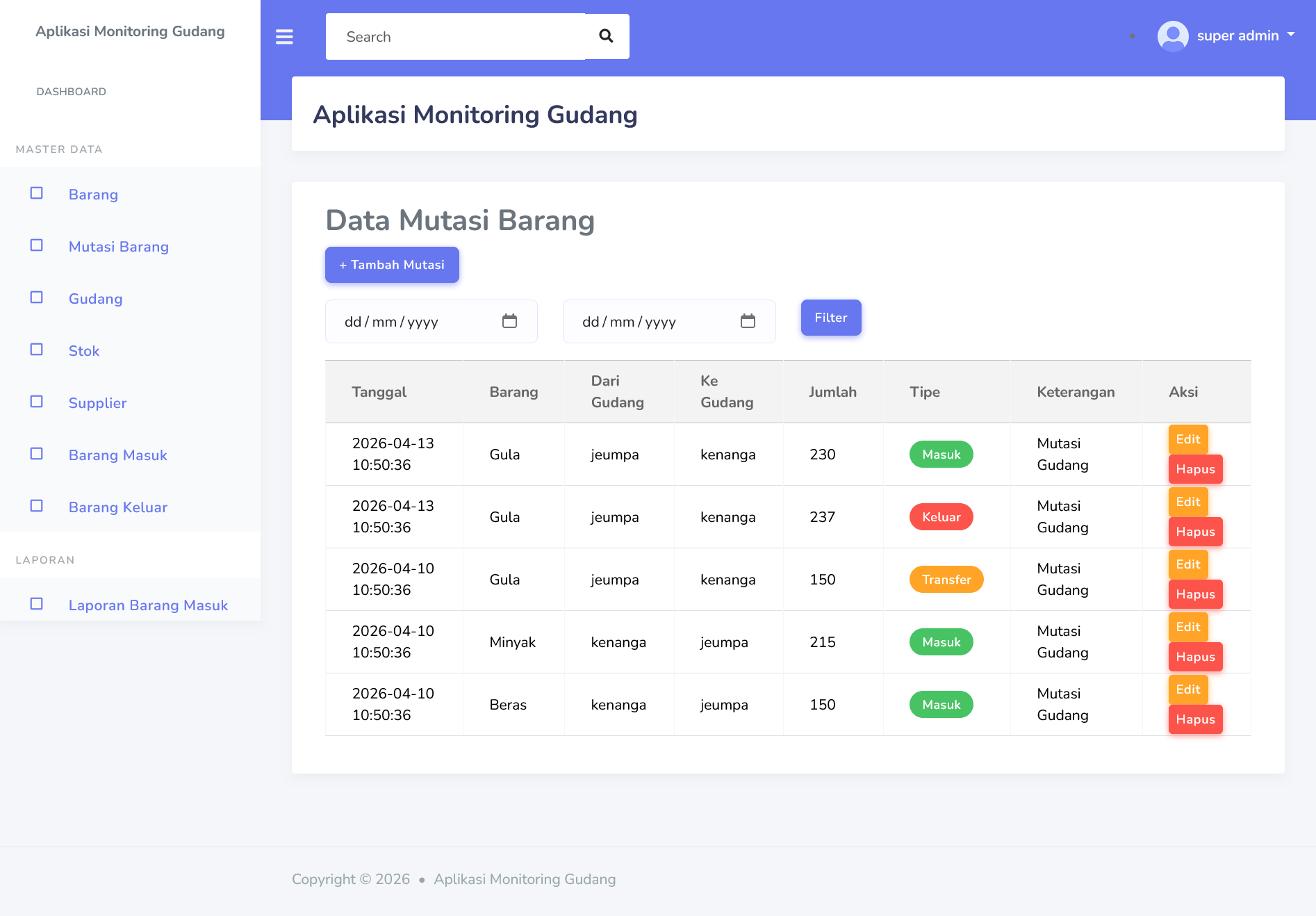This screenshot has width=1316, height=916.
Task: Click the square icon beside Stok
Action: click(37, 350)
